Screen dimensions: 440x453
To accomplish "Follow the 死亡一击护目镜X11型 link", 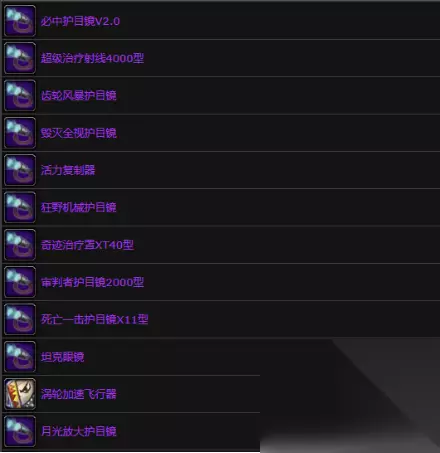I will tap(95, 320).
